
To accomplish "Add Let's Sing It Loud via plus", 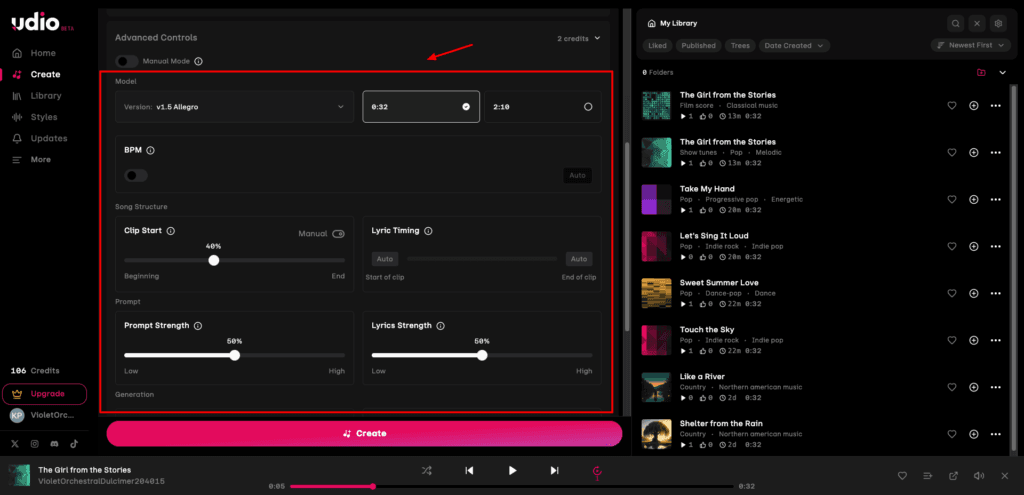I will (x=974, y=247).
